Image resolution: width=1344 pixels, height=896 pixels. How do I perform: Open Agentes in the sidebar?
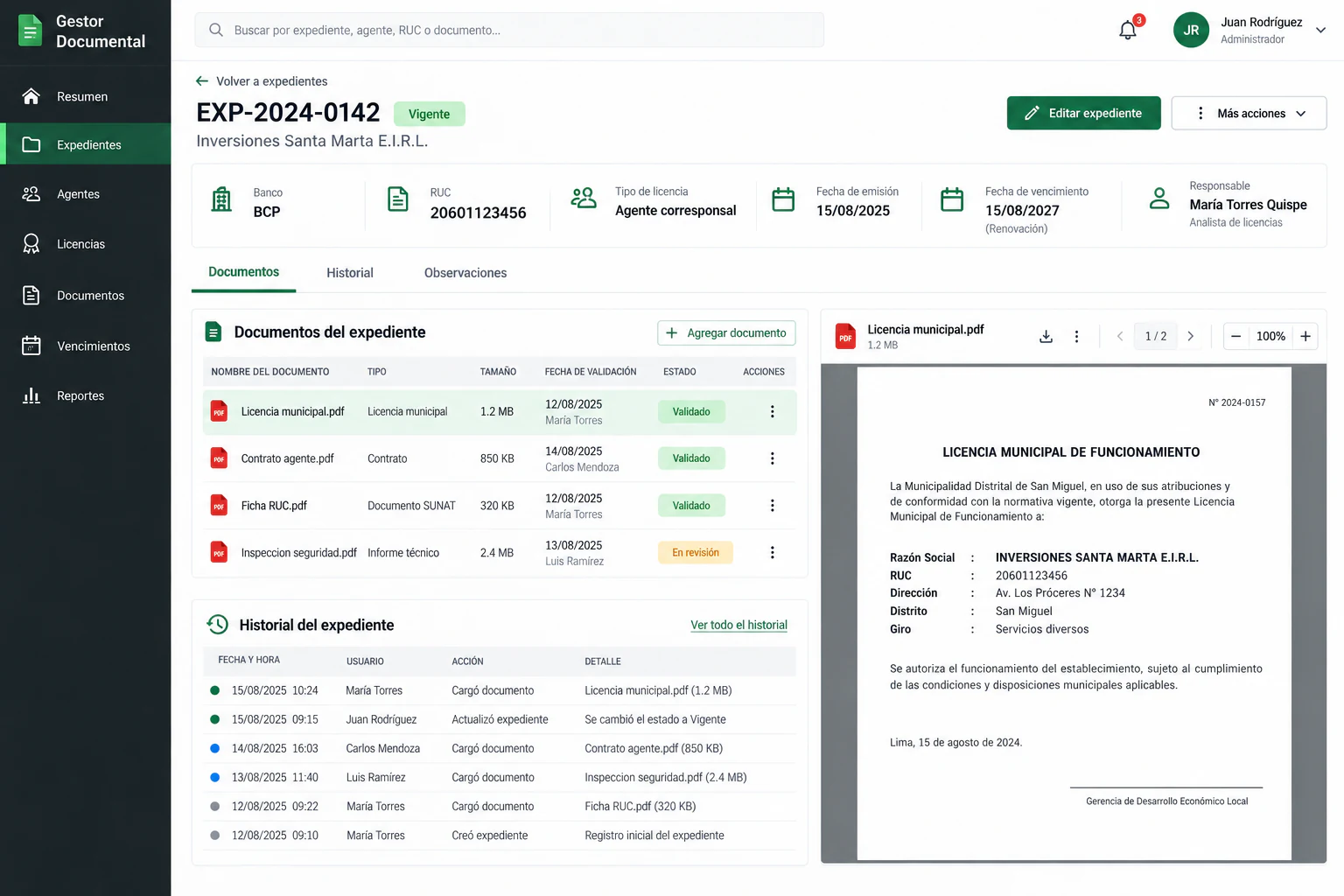[85, 194]
